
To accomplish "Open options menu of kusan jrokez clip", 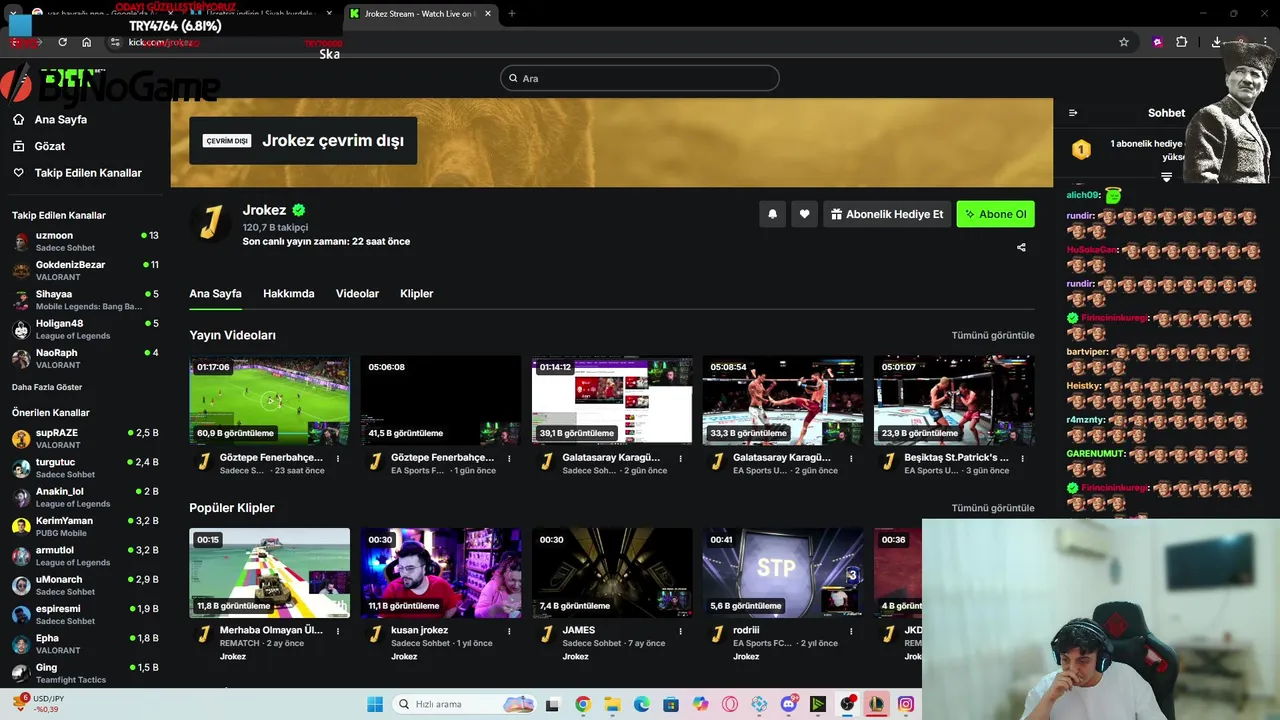I will click(509, 631).
